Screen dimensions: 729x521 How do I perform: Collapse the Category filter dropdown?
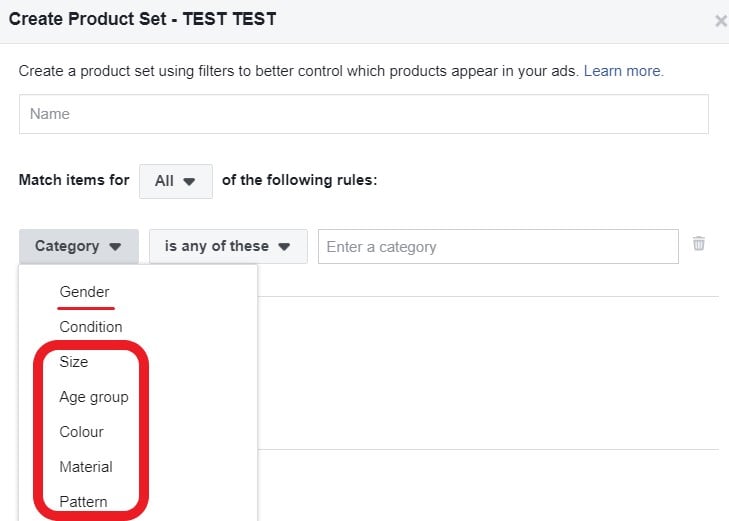pyautogui.click(x=78, y=246)
